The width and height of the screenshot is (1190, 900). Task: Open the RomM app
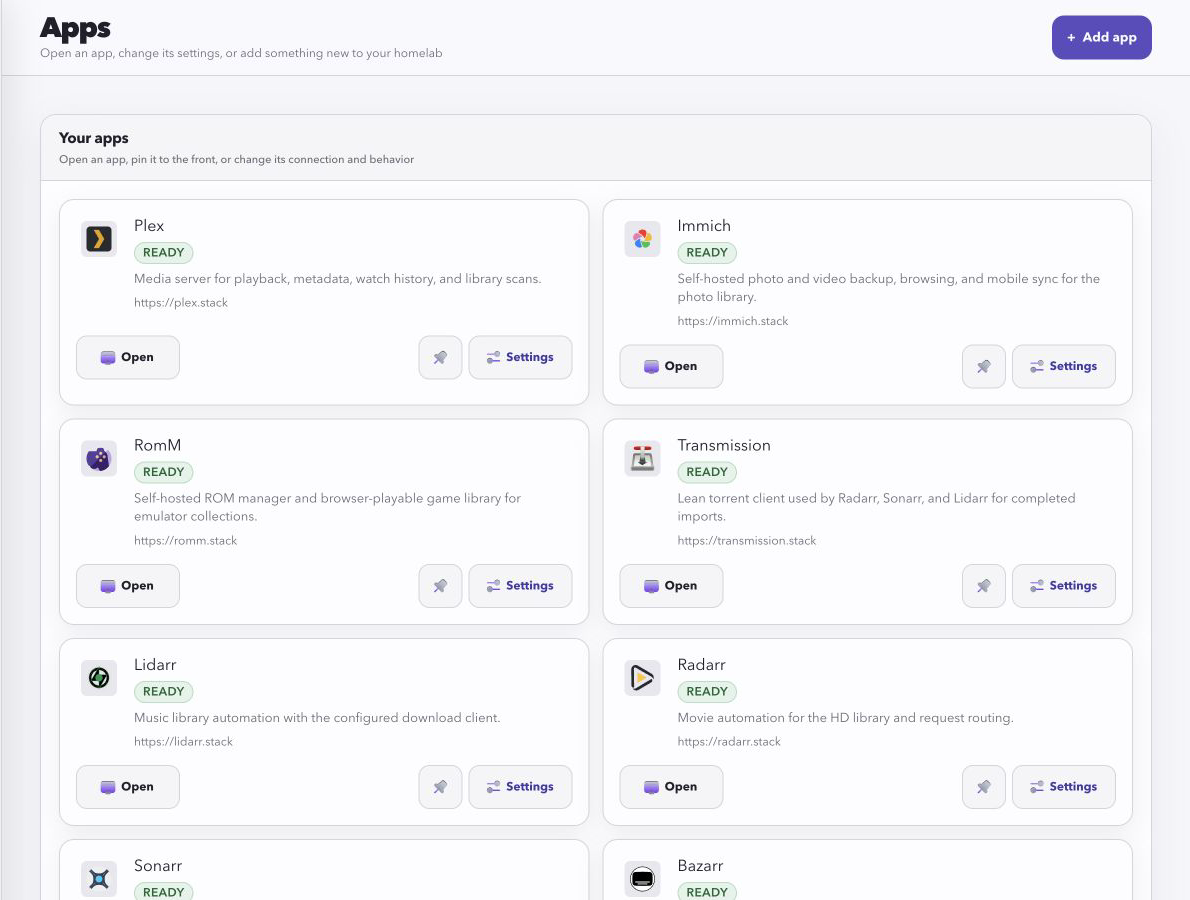pyautogui.click(x=128, y=586)
